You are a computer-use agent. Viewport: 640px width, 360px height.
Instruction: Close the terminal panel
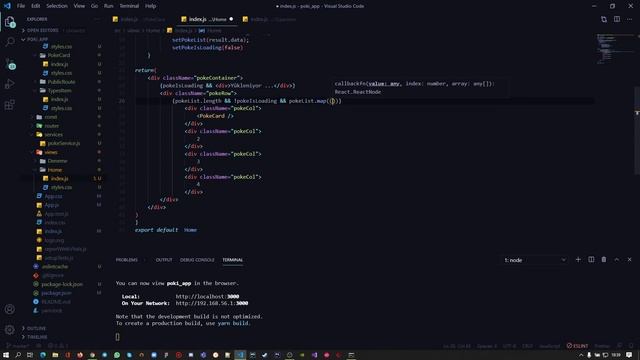click(629, 260)
